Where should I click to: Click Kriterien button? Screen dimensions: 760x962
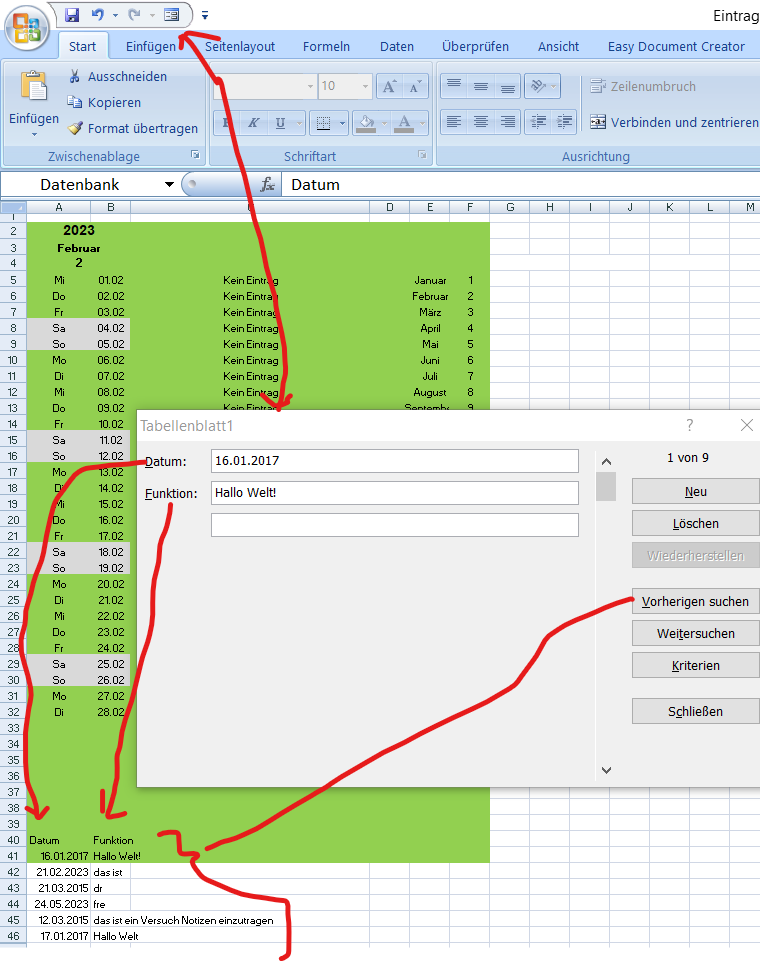[x=696, y=665]
